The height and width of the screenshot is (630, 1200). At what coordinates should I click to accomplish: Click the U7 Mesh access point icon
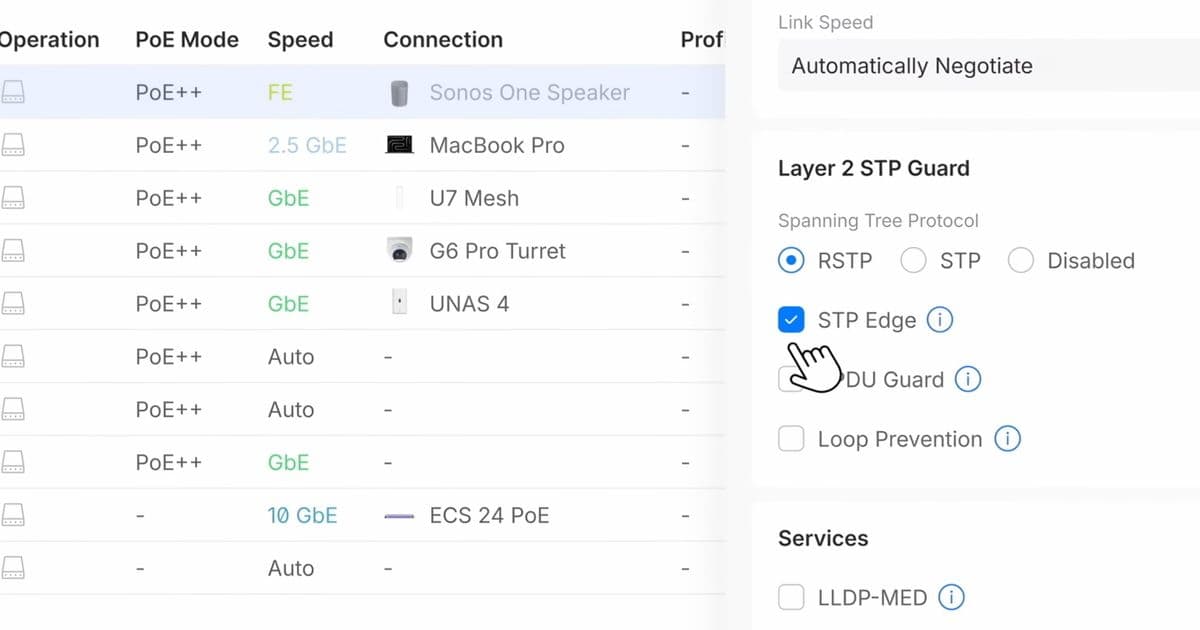[400, 198]
